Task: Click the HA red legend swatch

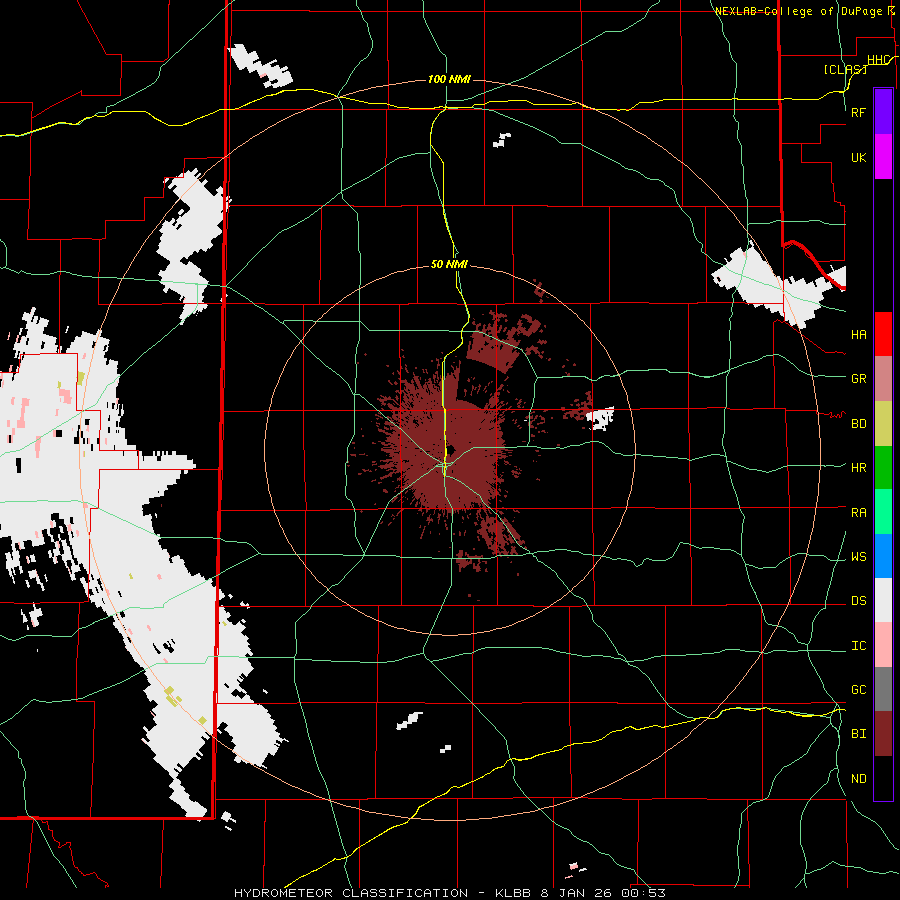Action: pos(883,334)
